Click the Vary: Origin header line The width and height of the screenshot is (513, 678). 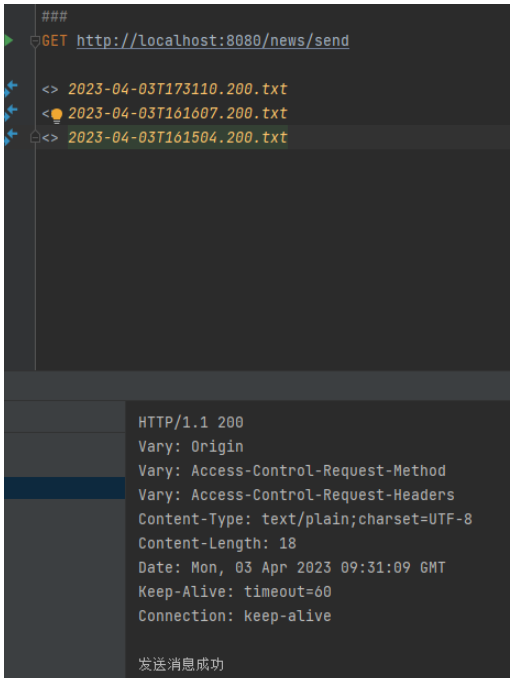pos(191,447)
